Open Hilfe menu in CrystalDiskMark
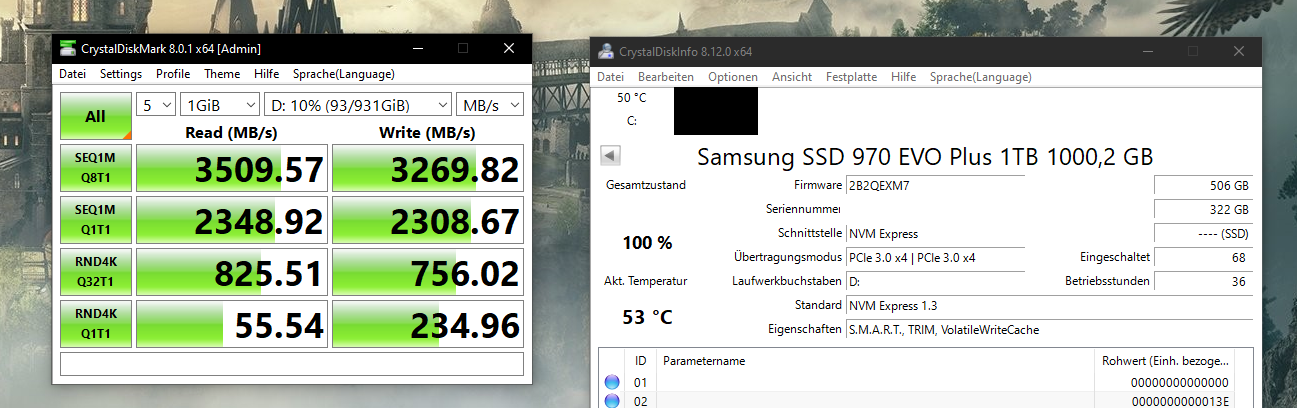1297x409 pixels. tap(267, 74)
